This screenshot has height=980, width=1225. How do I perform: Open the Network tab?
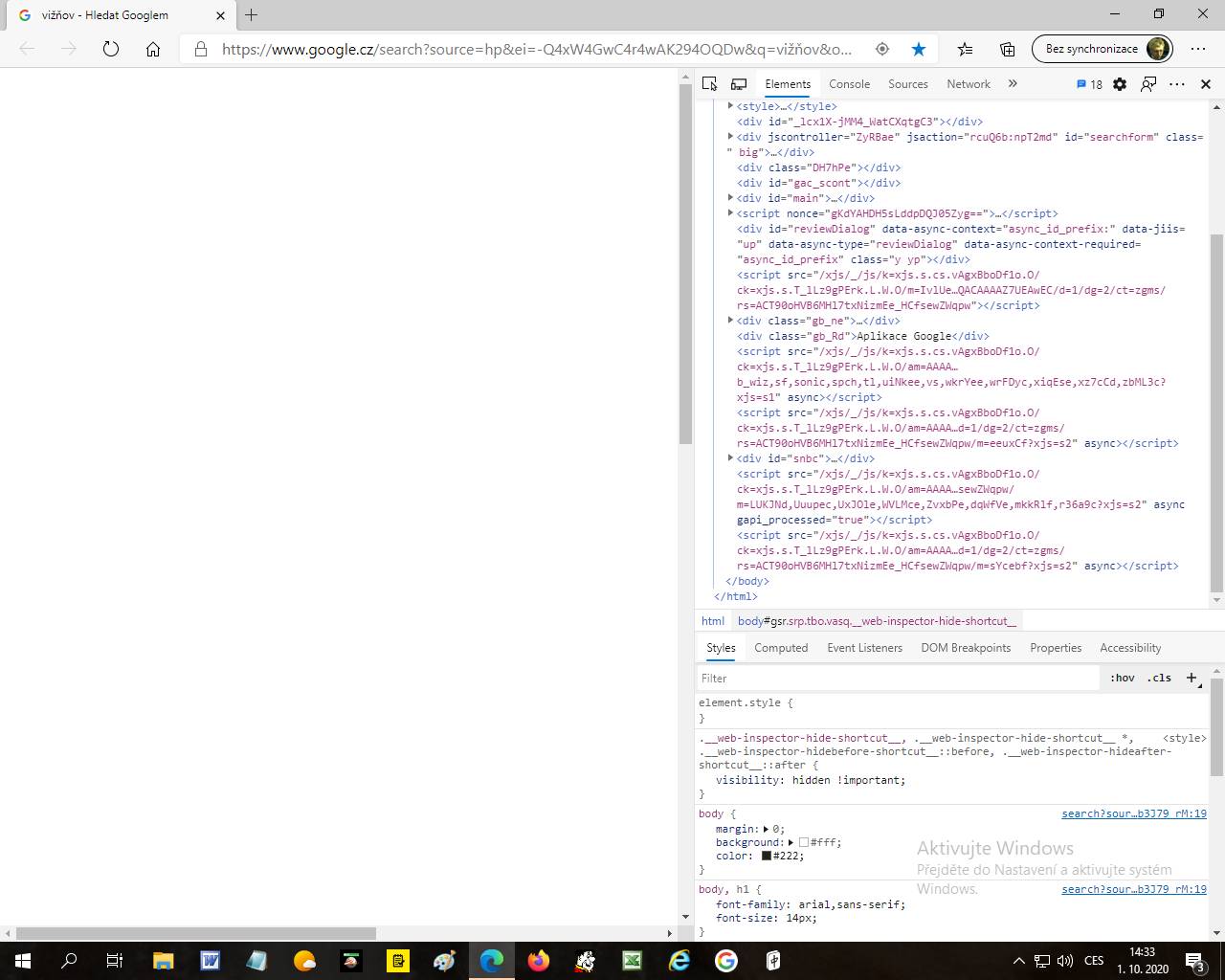pos(969,84)
